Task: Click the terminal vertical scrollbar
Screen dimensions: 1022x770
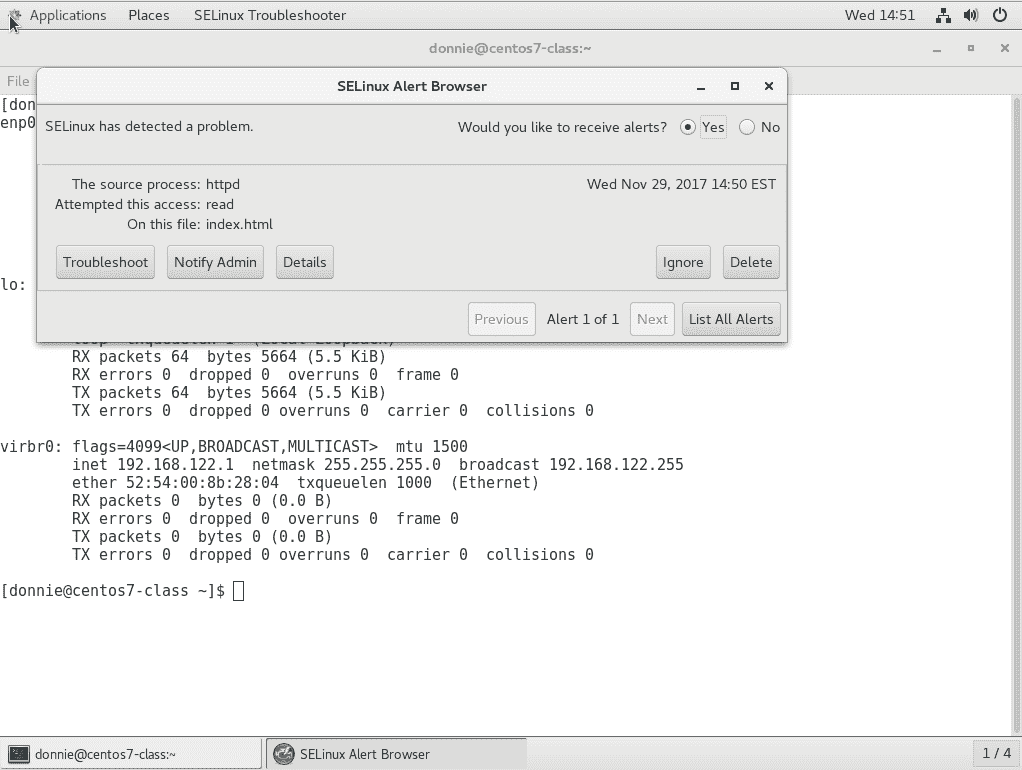Action: 1017,414
